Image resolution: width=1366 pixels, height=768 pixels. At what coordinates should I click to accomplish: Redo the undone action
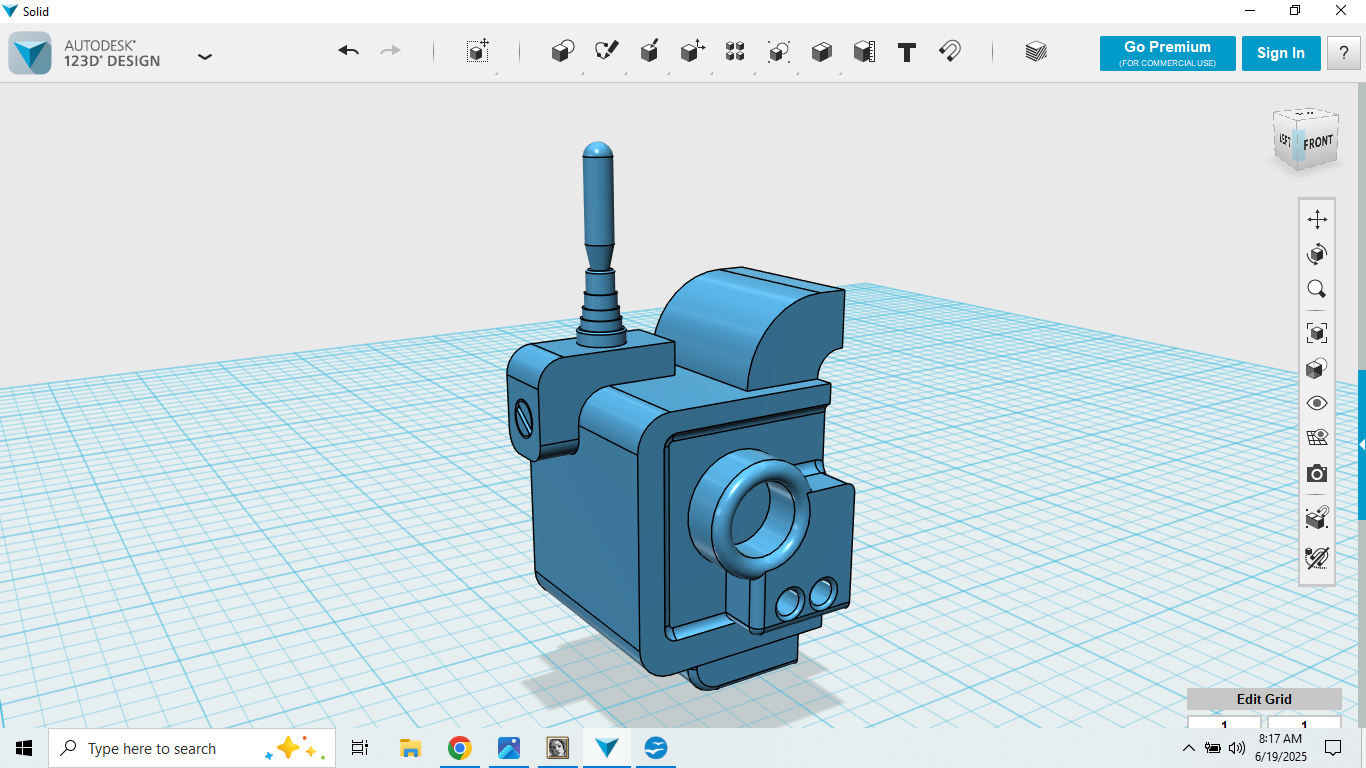pos(391,51)
